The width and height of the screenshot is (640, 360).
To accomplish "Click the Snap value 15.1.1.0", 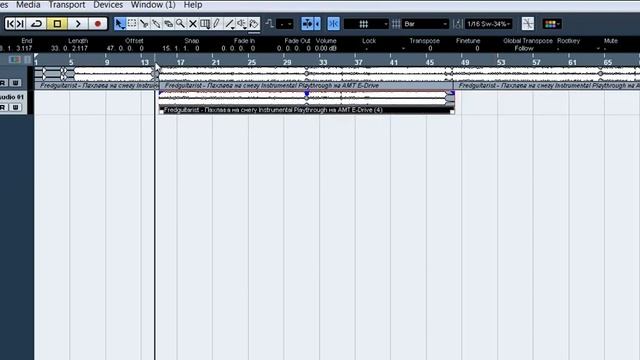I will click(181, 48).
